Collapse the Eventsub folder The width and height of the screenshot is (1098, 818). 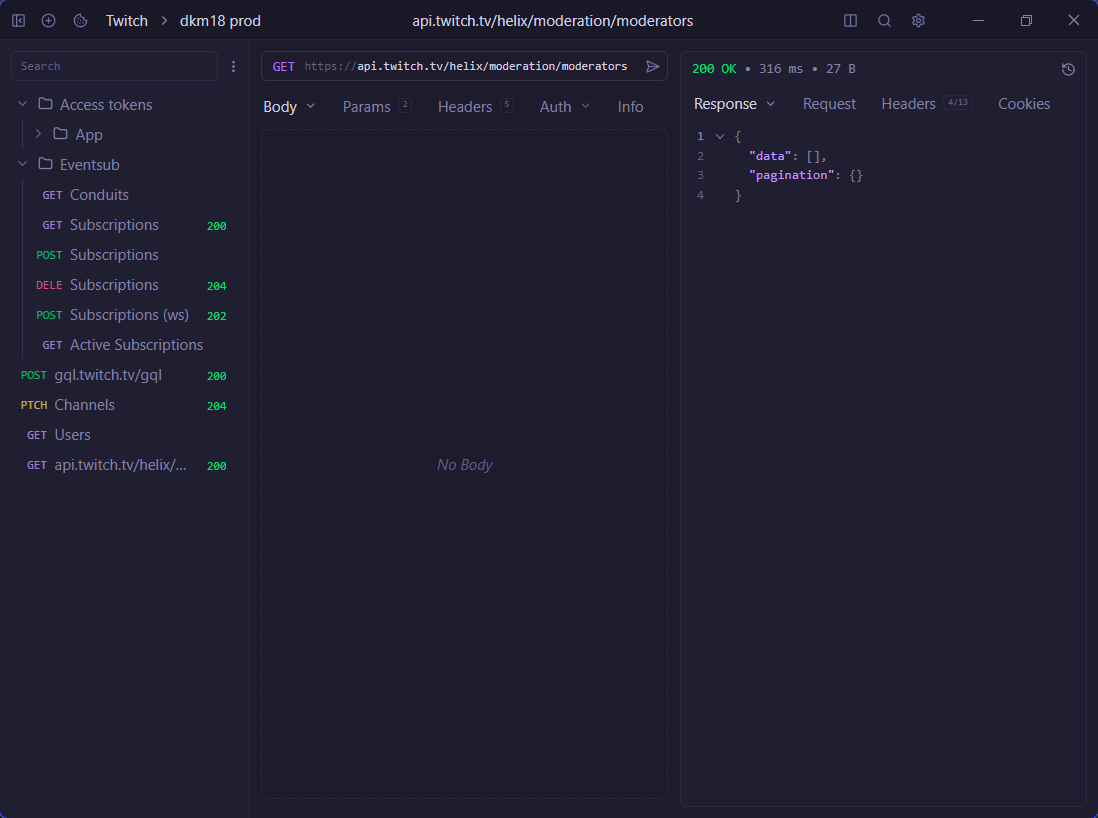point(23,165)
